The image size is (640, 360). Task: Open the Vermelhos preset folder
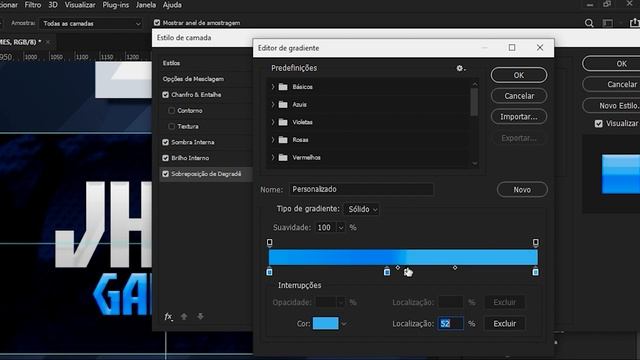click(307, 157)
